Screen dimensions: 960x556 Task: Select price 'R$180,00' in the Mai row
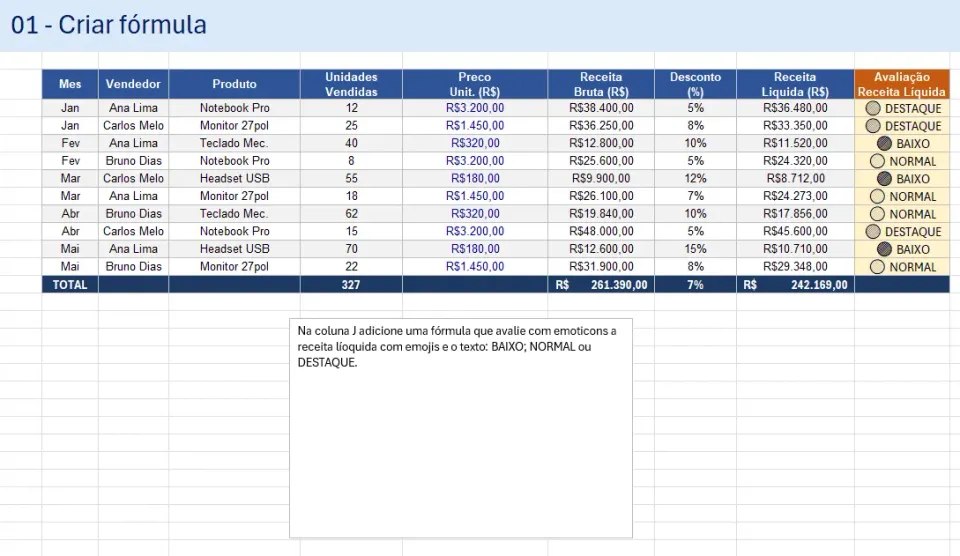[x=474, y=249]
